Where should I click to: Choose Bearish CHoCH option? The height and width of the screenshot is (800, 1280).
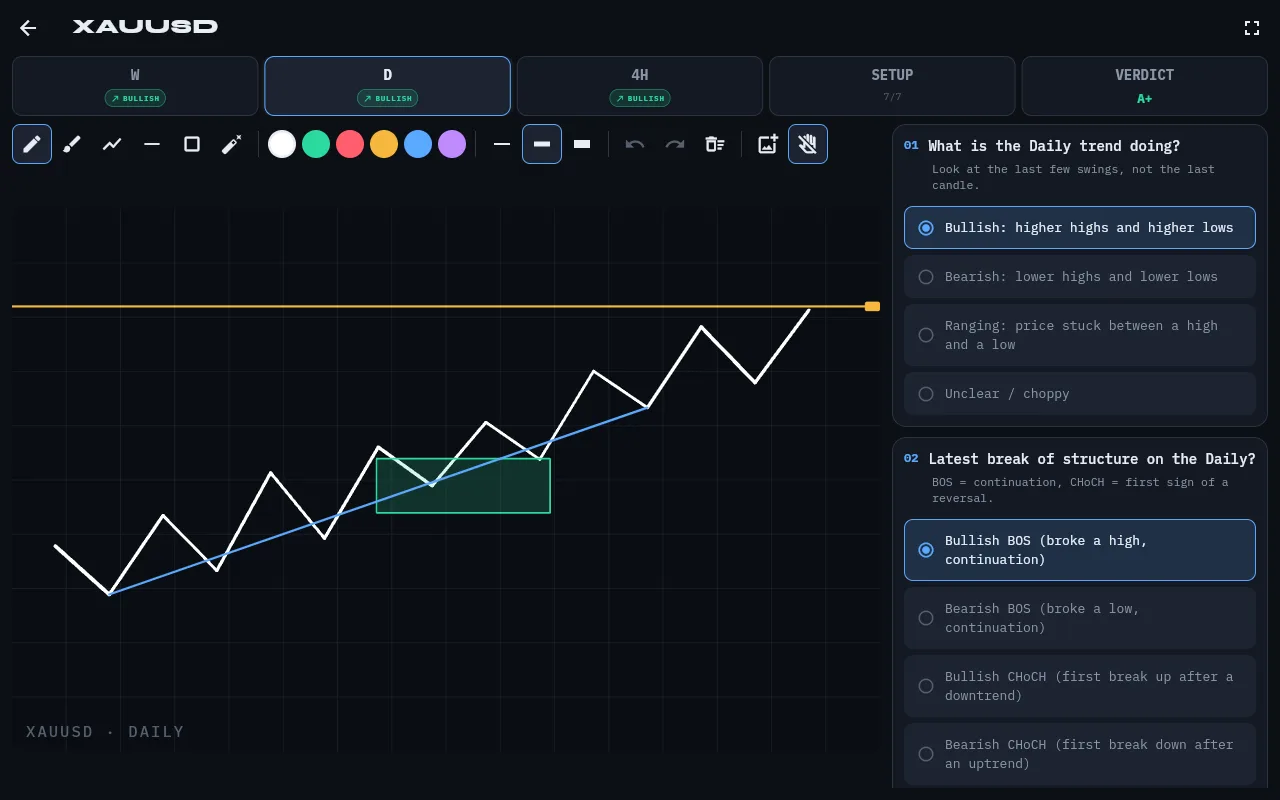[x=1080, y=754]
